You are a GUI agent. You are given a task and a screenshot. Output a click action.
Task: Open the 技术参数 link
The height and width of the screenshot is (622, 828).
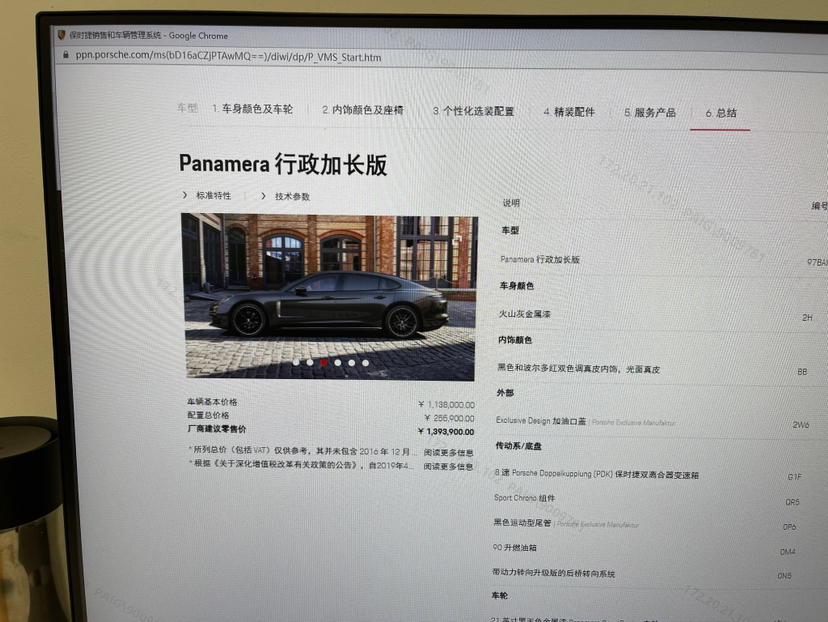(292, 196)
